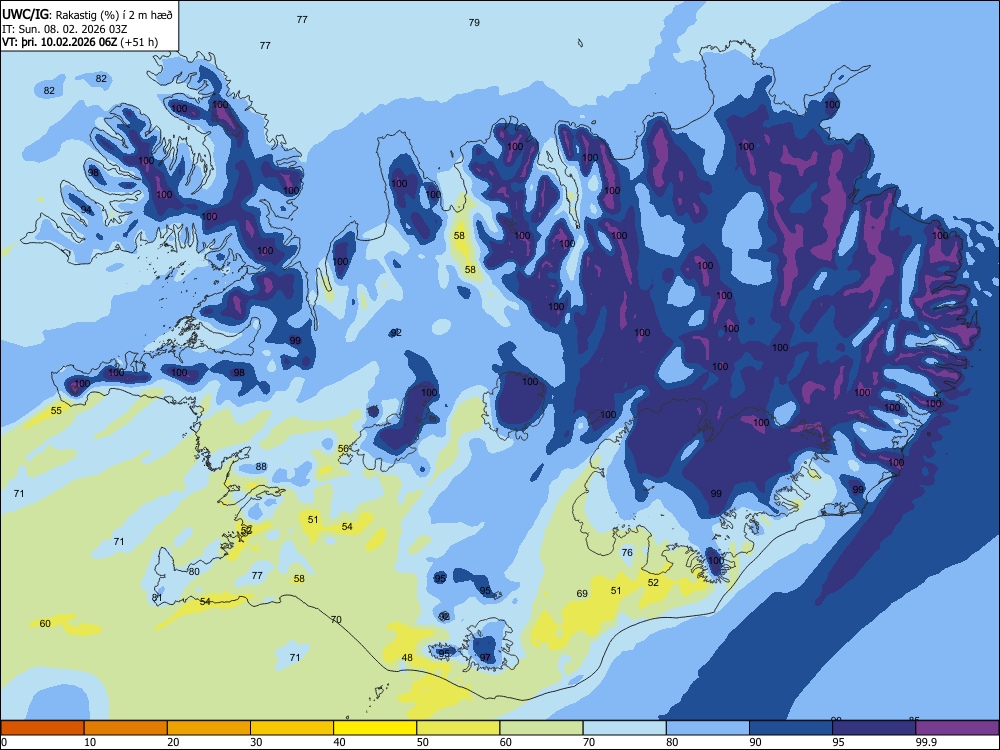The image size is (1000, 750).
Task: Click the map value '81' on the southwest peninsula
Action: point(158,598)
